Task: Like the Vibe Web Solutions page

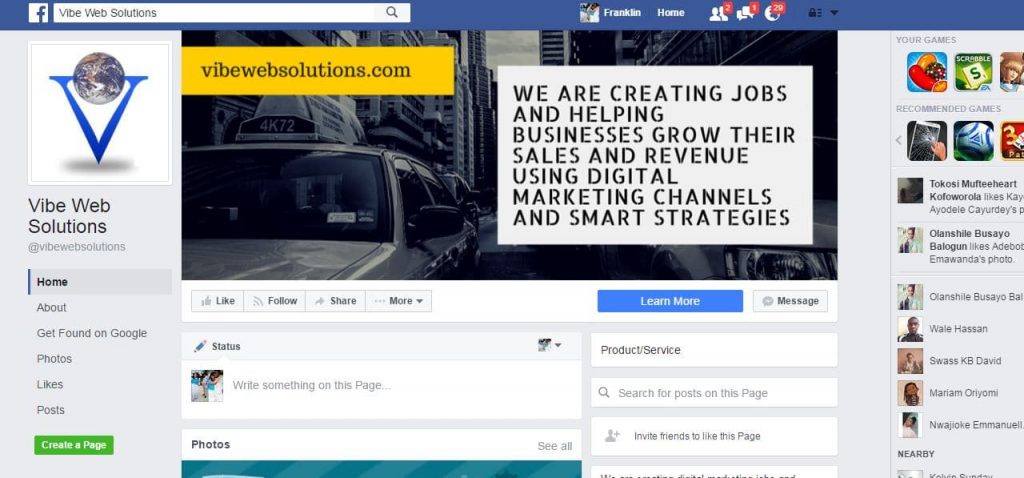Action: click(x=217, y=301)
